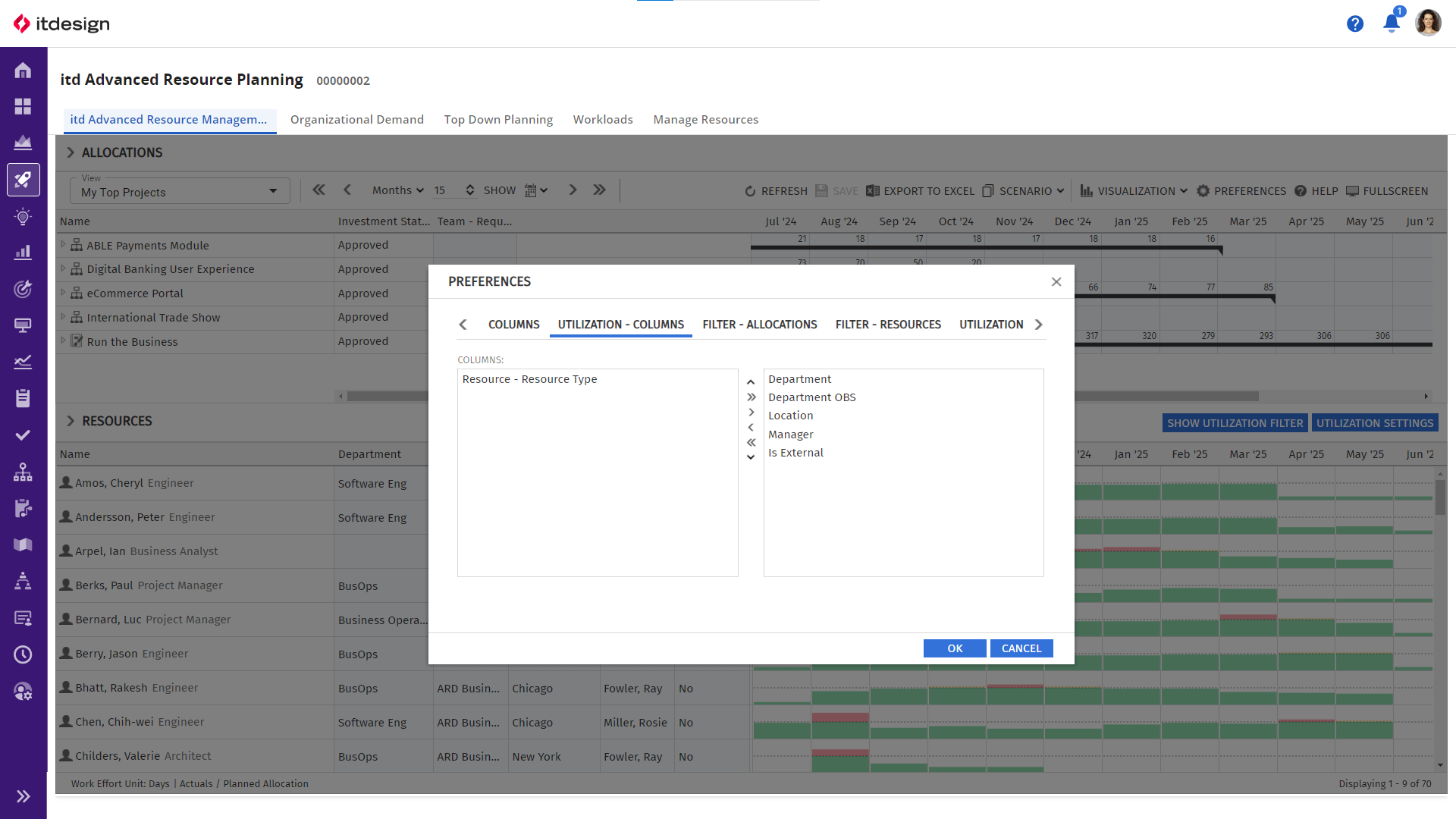Click Show Utilization Filter button
The height and width of the screenshot is (819, 1456).
tap(1235, 423)
